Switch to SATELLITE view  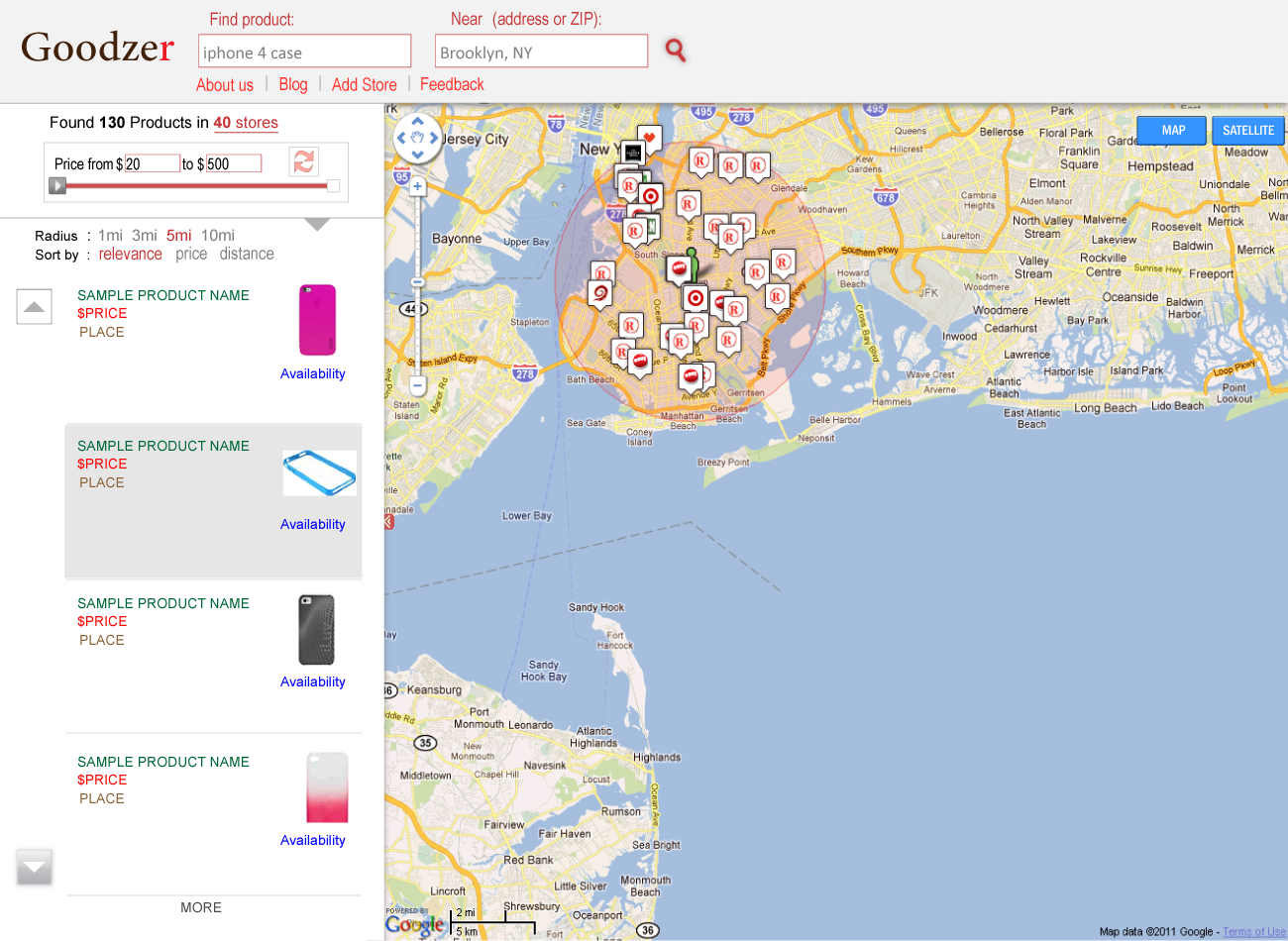pyautogui.click(x=1248, y=131)
